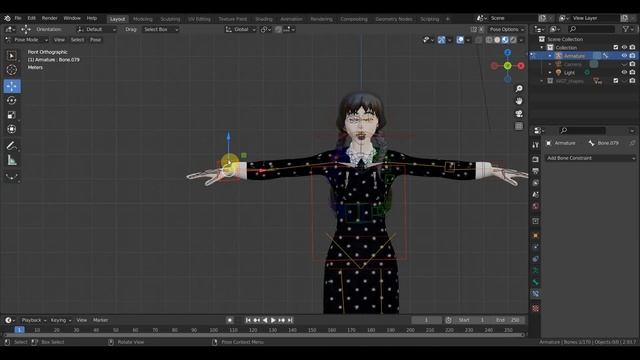Click the Blender logo icon
Viewport: 640px width, 360px height.
[x=7, y=18]
